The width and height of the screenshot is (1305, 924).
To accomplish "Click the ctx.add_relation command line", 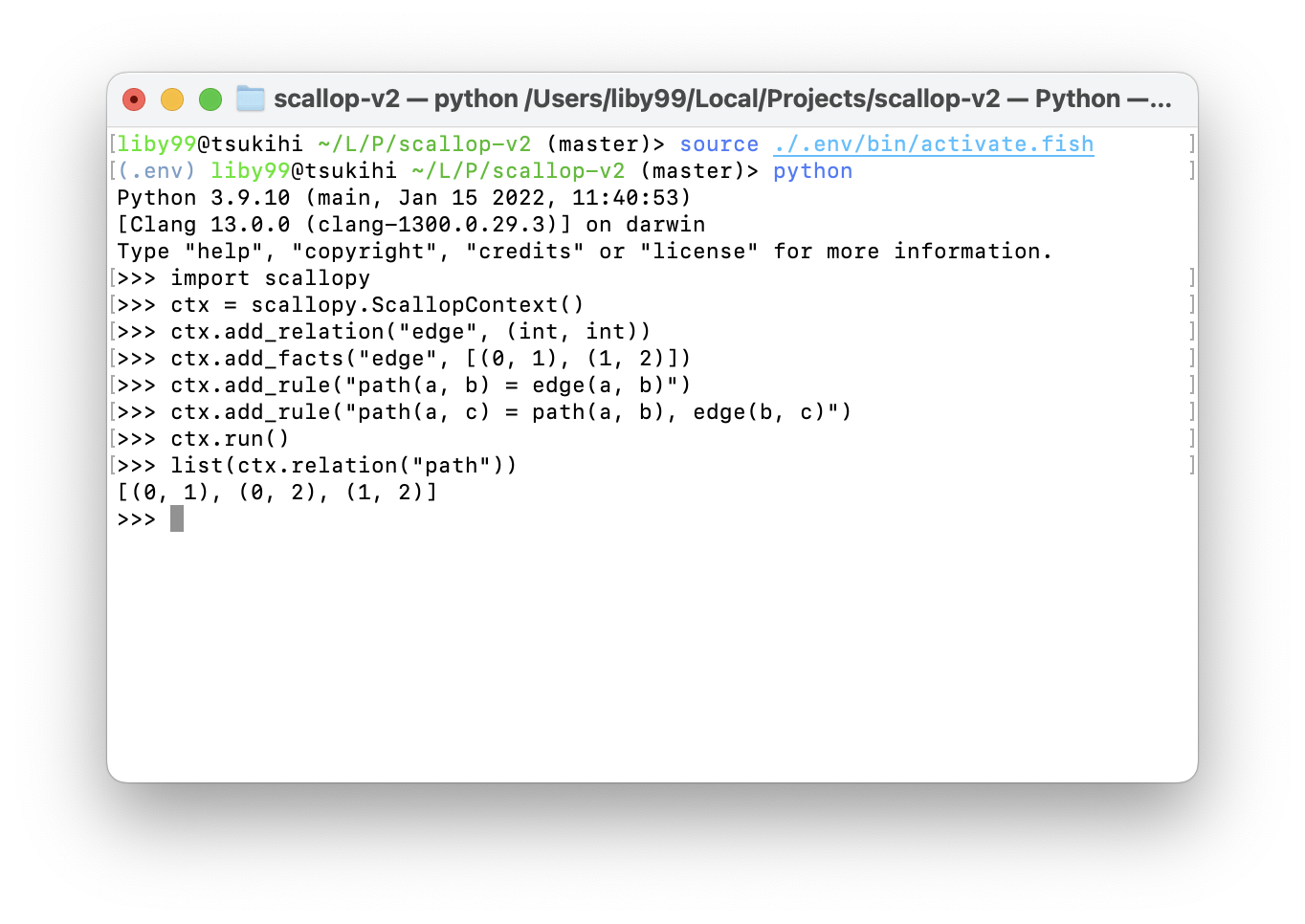I will click(410, 332).
